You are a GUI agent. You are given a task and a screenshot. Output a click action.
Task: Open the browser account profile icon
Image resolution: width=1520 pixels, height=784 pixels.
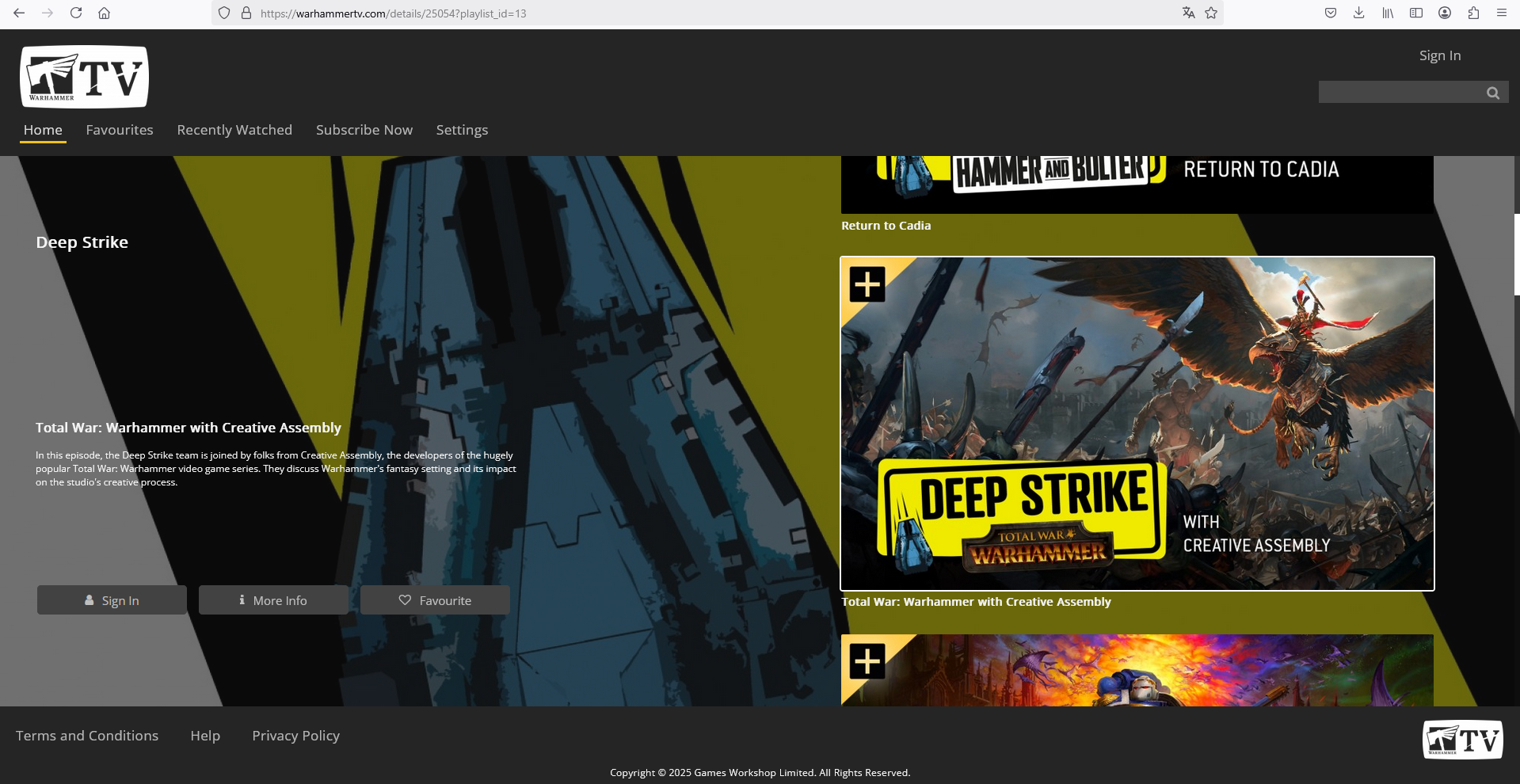point(1445,13)
